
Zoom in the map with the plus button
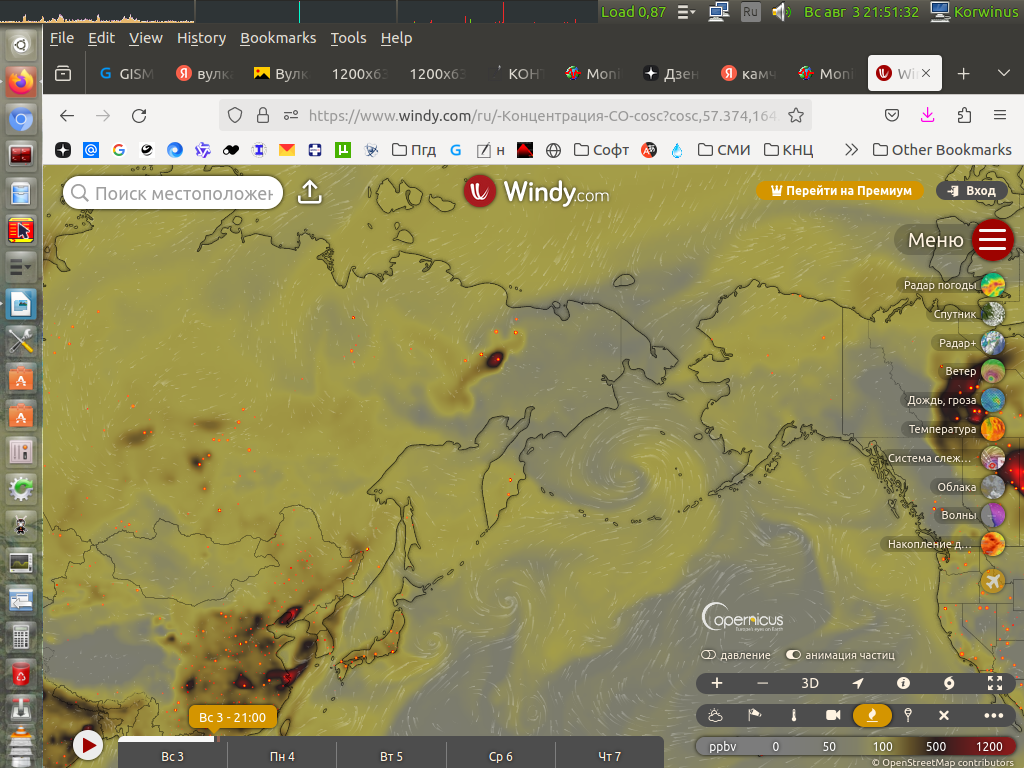point(716,683)
